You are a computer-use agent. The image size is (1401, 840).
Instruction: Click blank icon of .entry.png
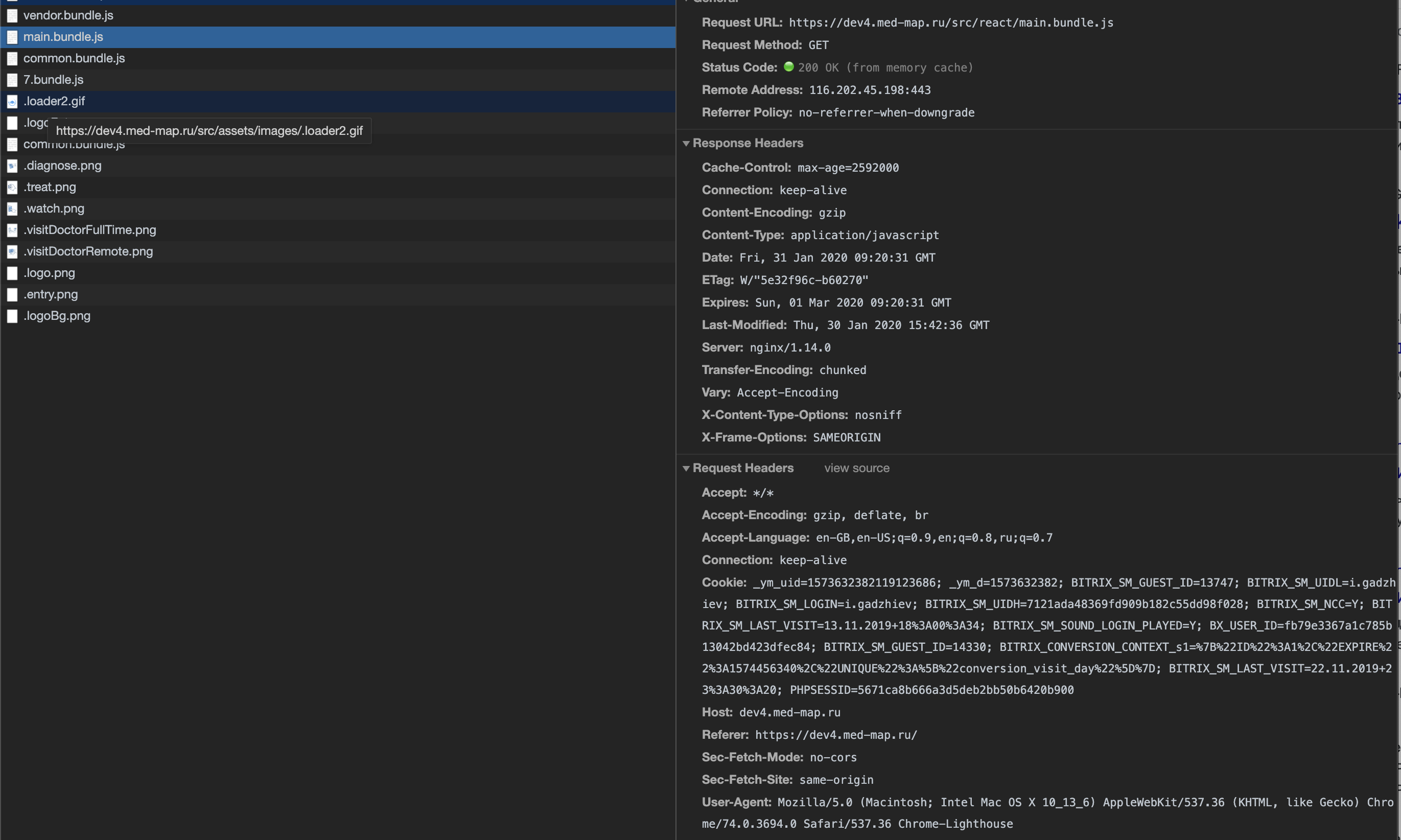12,295
